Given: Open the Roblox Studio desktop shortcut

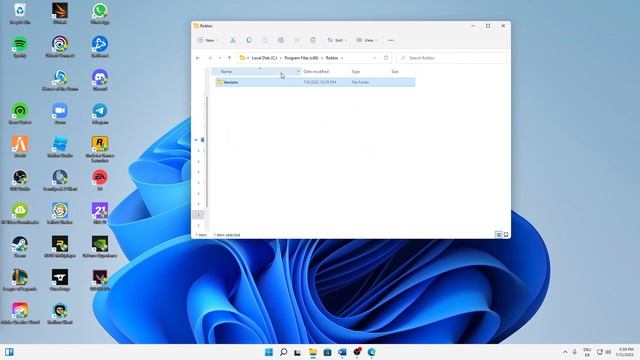Looking at the screenshot, I should point(60,147).
